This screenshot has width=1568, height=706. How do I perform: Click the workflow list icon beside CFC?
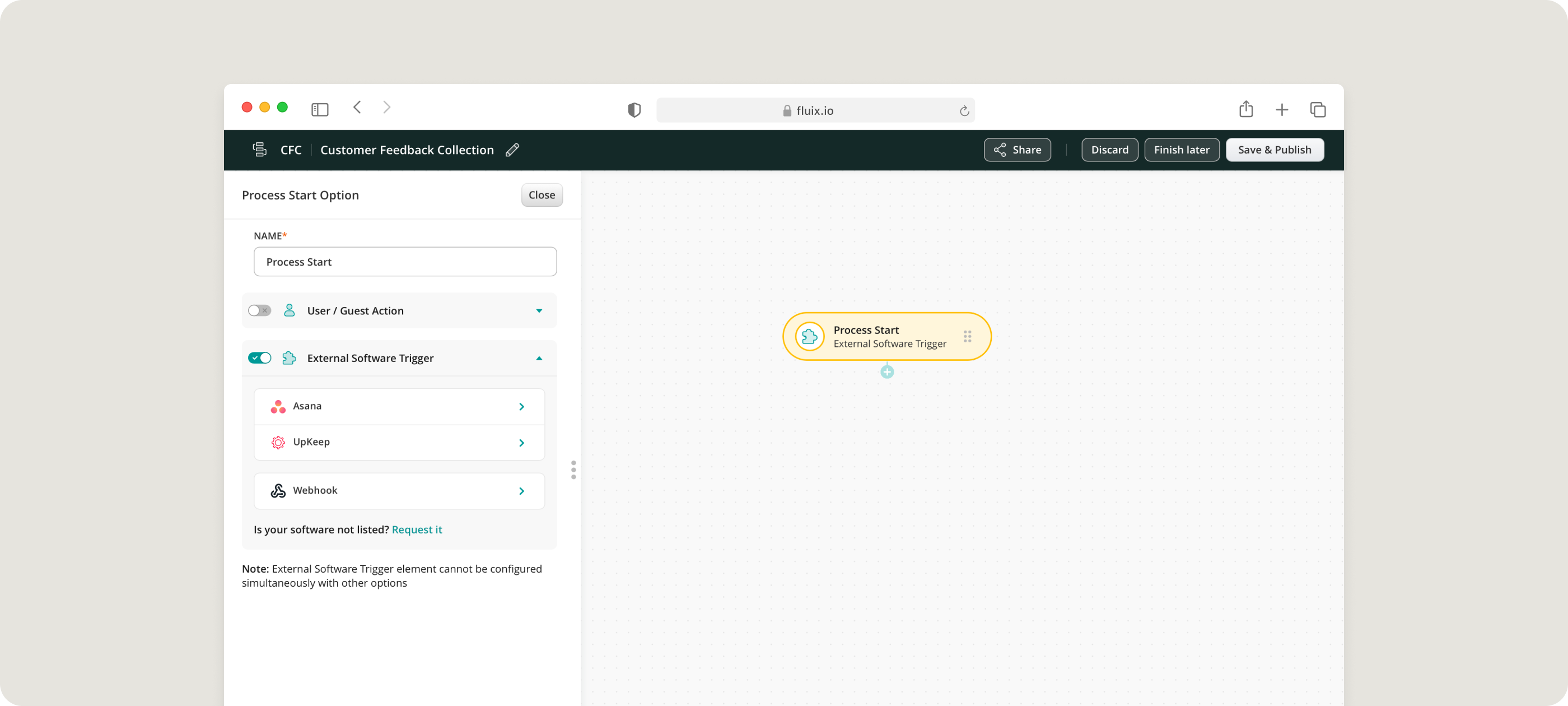pos(259,150)
